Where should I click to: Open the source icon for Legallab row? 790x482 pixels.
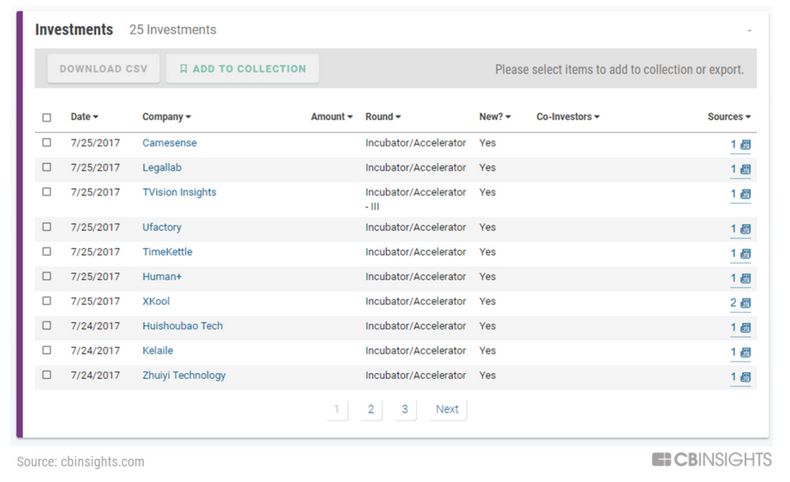tap(745, 170)
